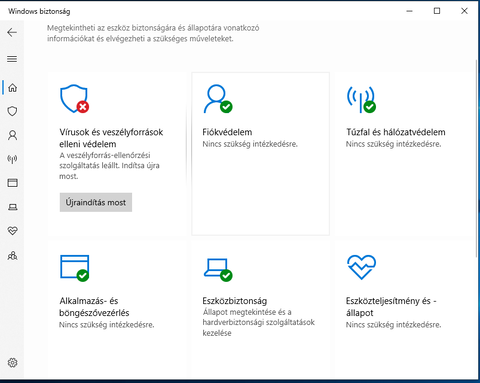Open settings gear in sidebar
The image size is (480, 383).
12,362
